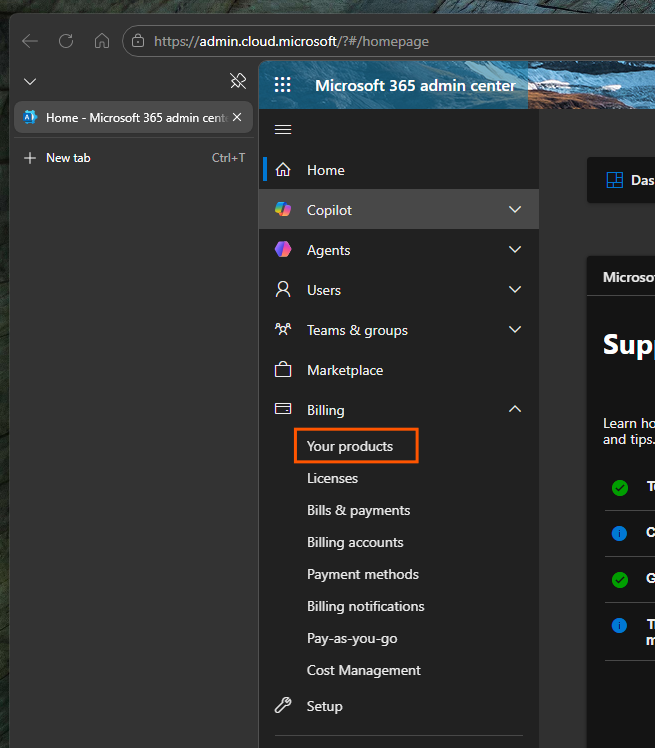Expand the Users chevron
This screenshot has width=655, height=748.
pyautogui.click(x=515, y=290)
